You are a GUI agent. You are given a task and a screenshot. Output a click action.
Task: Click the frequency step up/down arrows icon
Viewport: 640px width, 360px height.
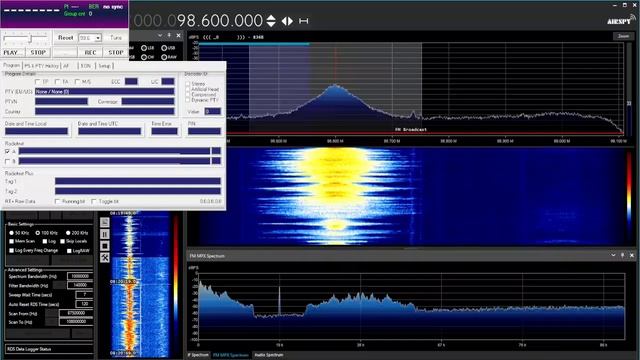(x=271, y=21)
